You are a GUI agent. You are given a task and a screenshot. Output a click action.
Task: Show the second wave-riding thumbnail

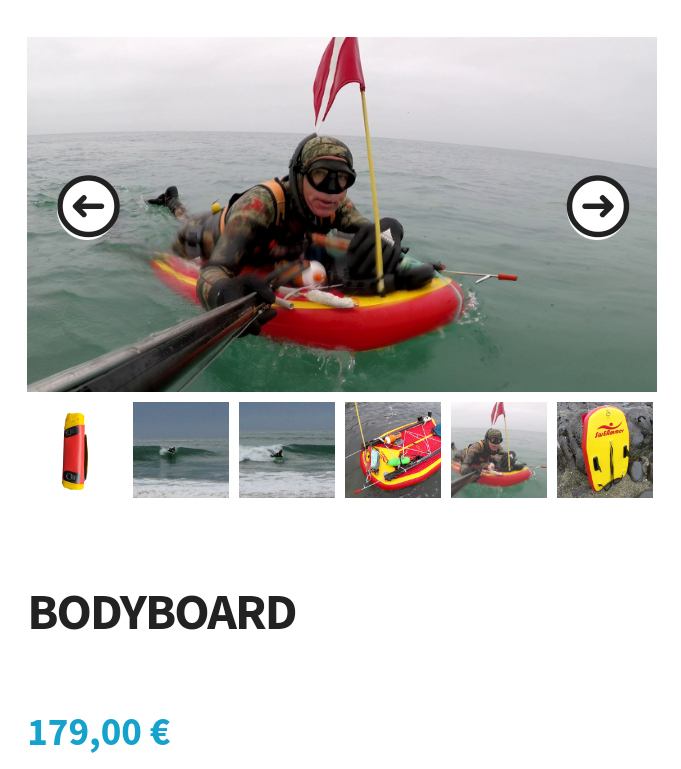287,450
